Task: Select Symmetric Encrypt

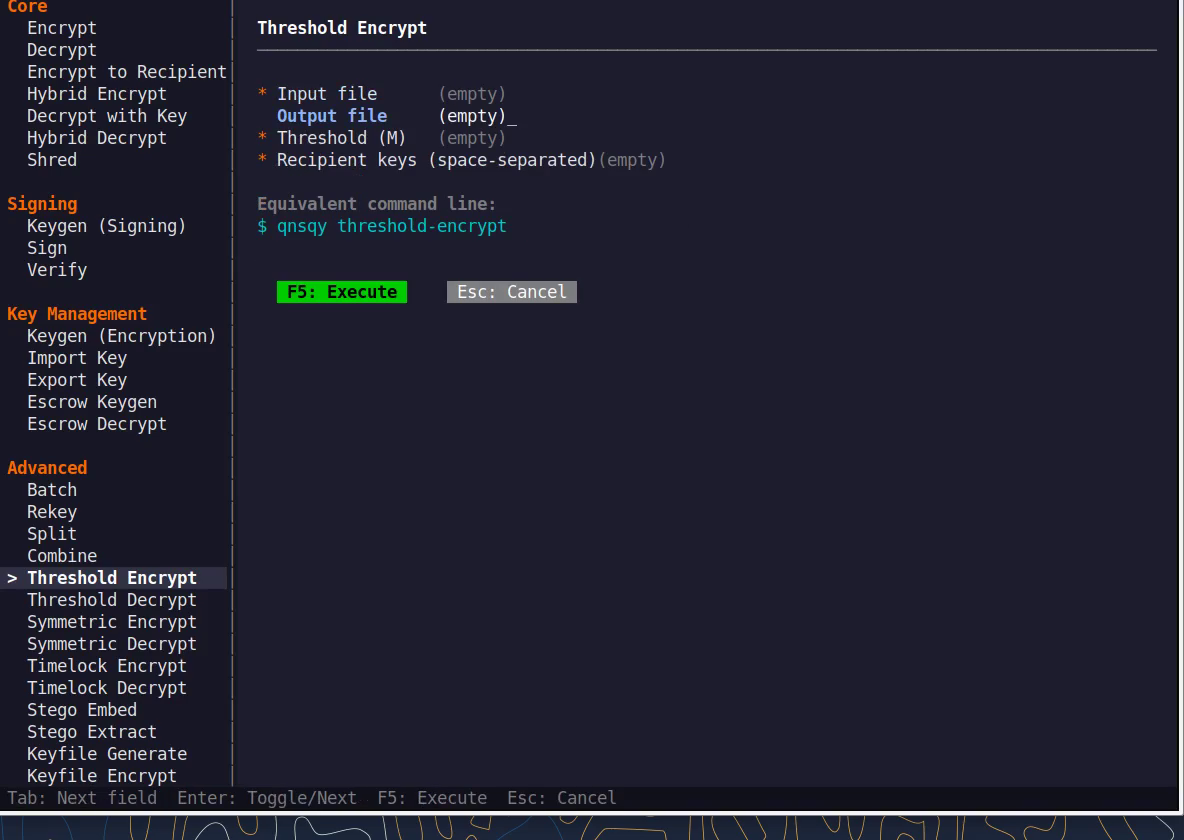Action: (112, 622)
